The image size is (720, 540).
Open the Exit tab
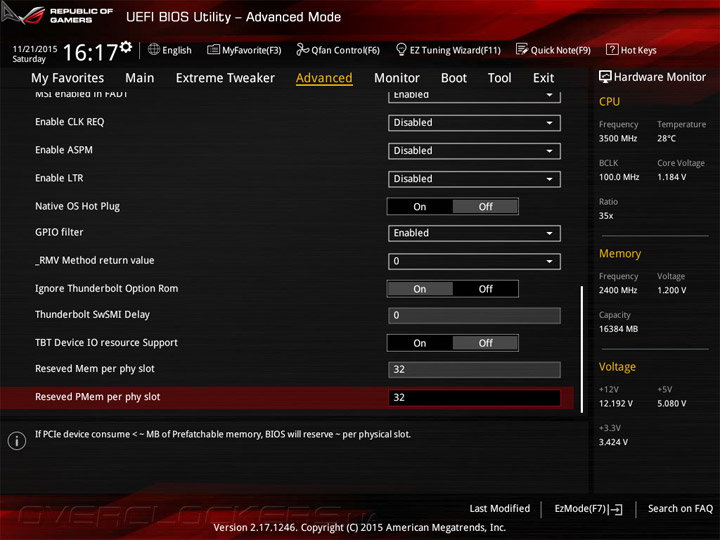point(544,78)
